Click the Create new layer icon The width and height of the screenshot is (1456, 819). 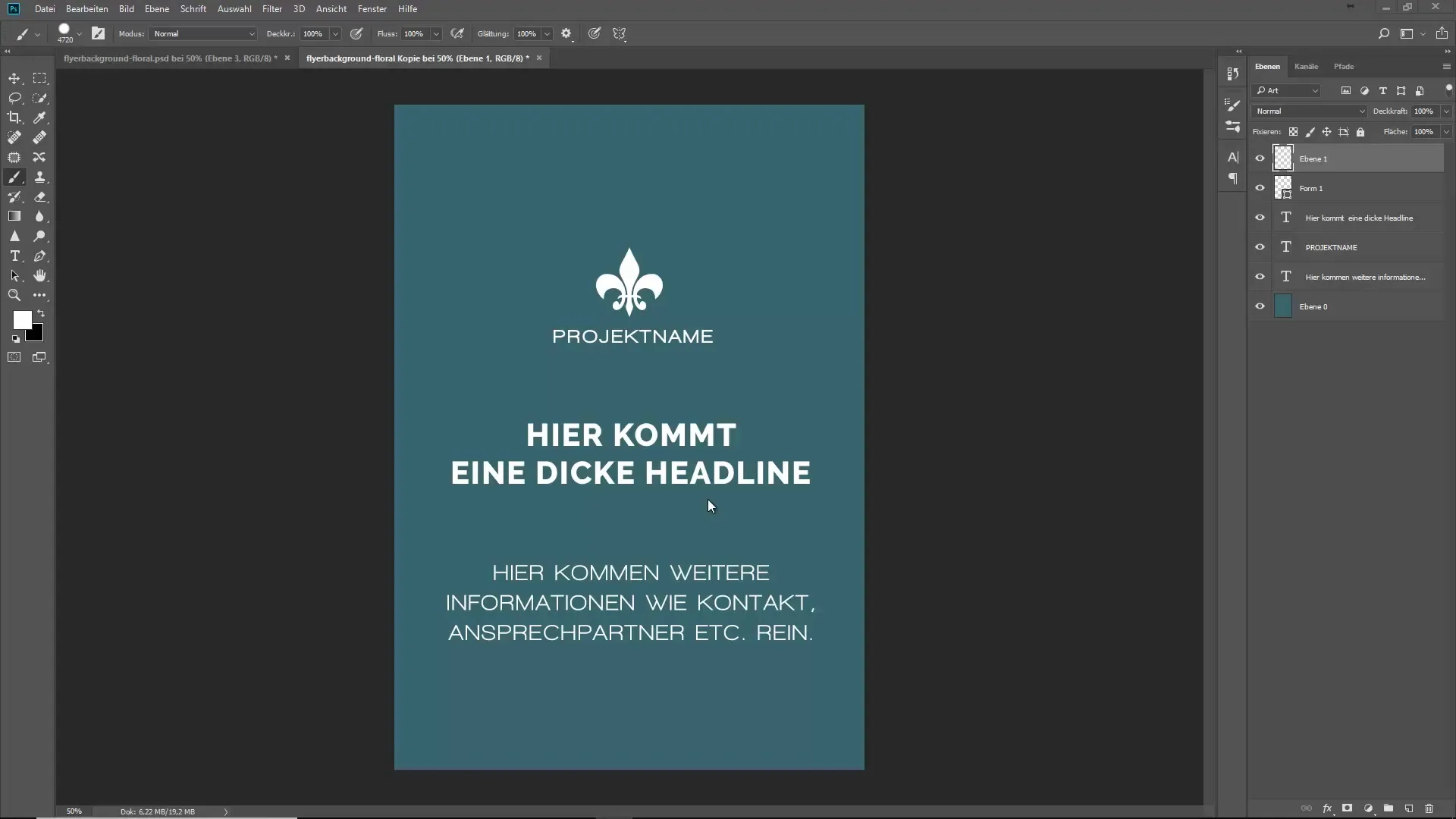(1408, 808)
